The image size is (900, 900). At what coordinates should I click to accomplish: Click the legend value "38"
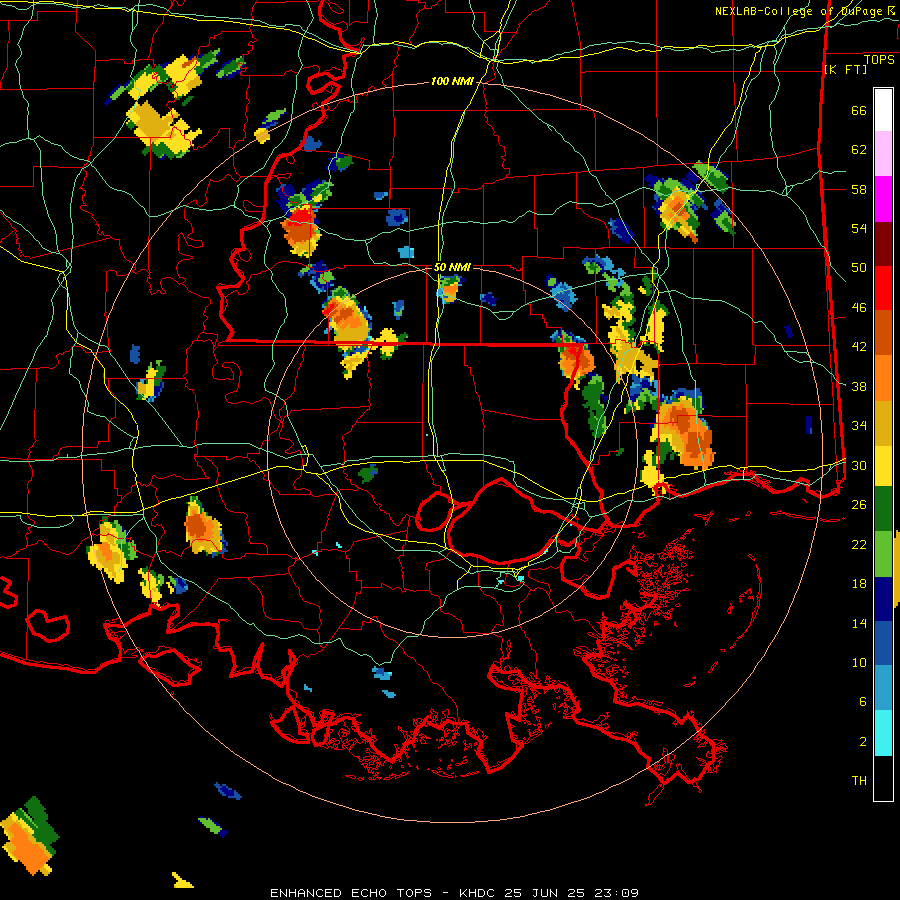859,386
